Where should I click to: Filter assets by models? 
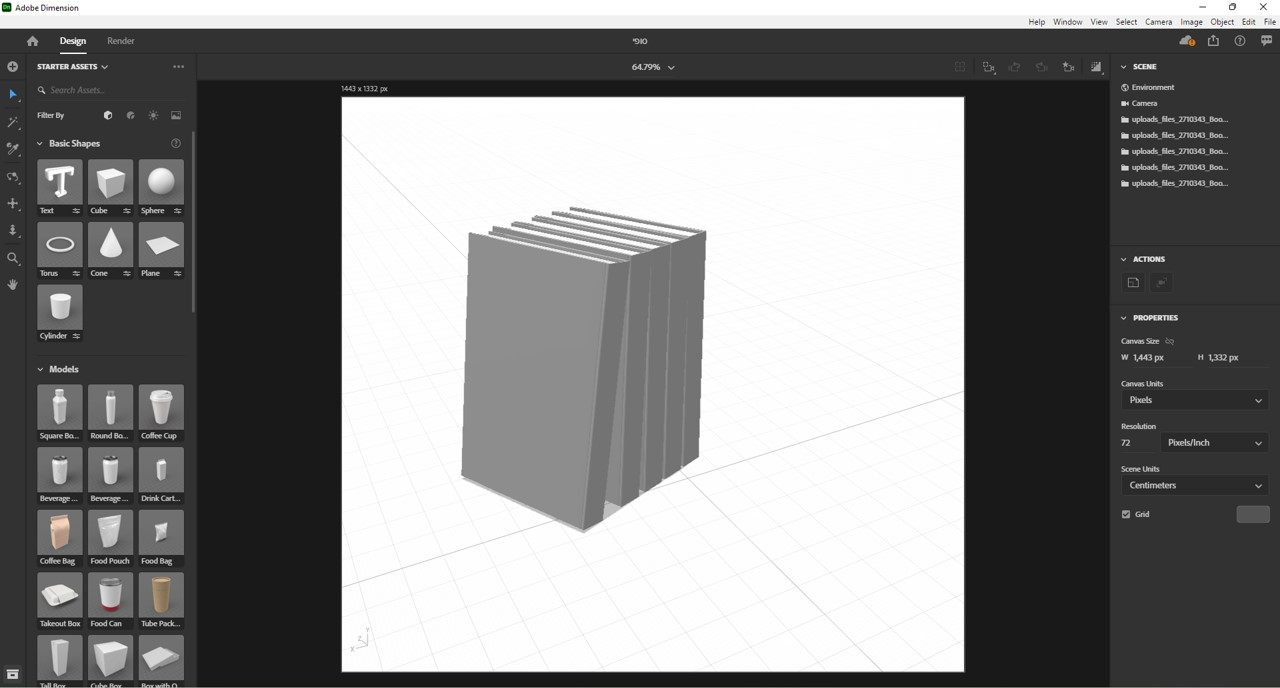[108, 115]
